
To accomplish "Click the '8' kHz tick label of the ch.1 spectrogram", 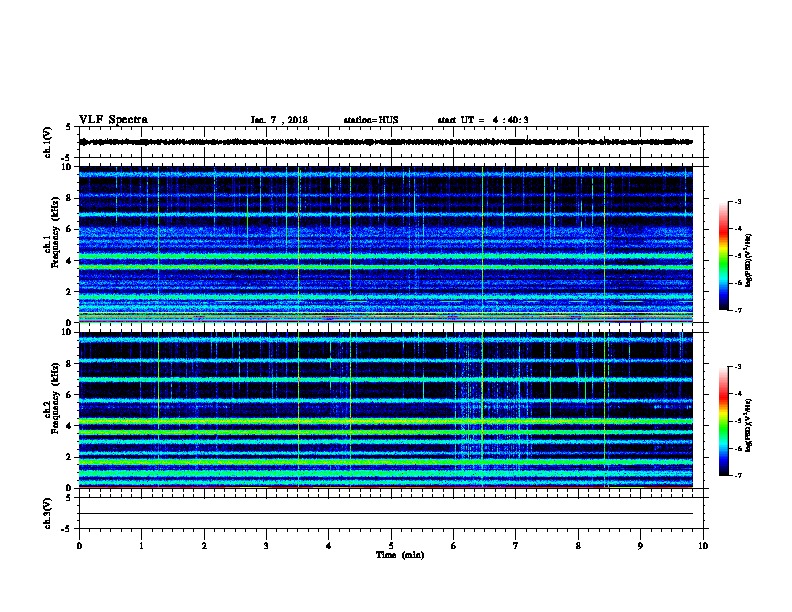I will click(69, 198).
